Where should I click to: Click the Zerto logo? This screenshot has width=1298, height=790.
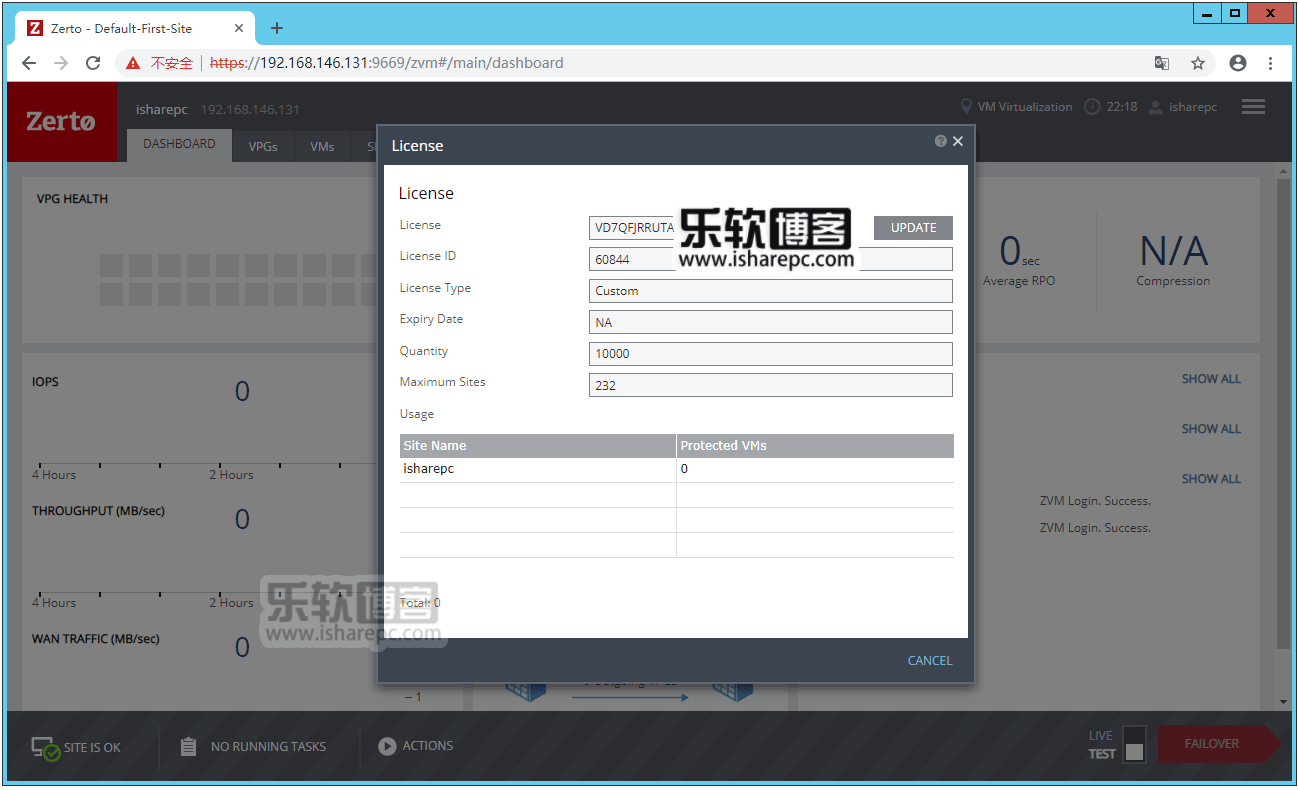click(62, 122)
